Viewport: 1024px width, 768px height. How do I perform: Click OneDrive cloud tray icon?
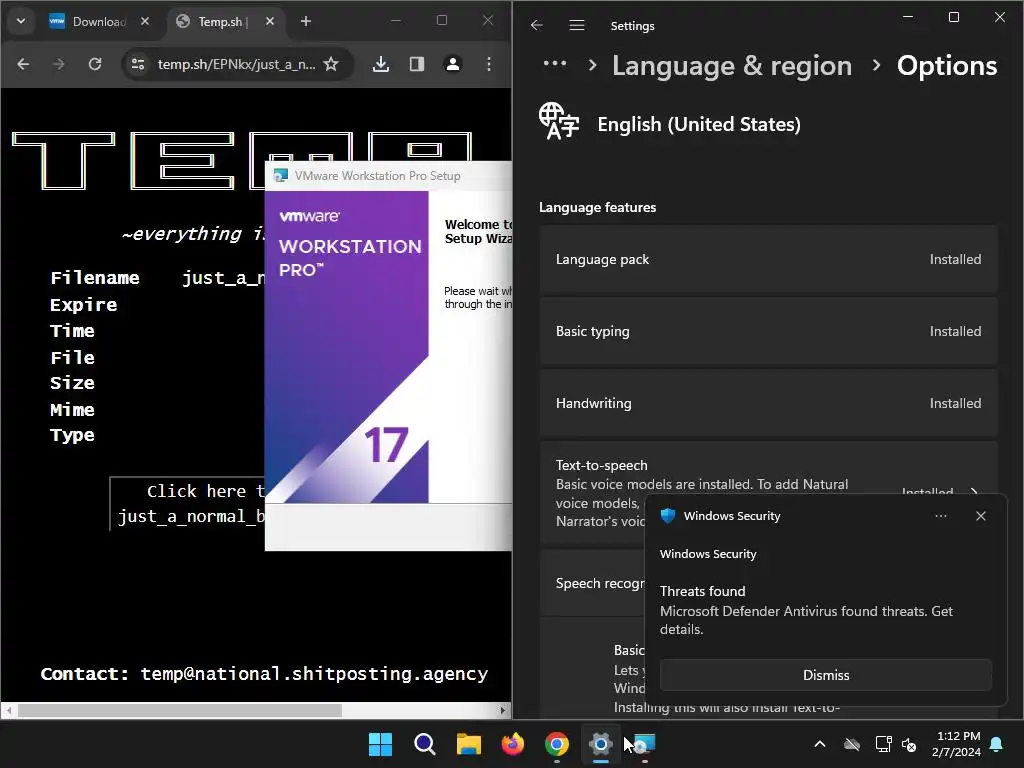pos(852,744)
